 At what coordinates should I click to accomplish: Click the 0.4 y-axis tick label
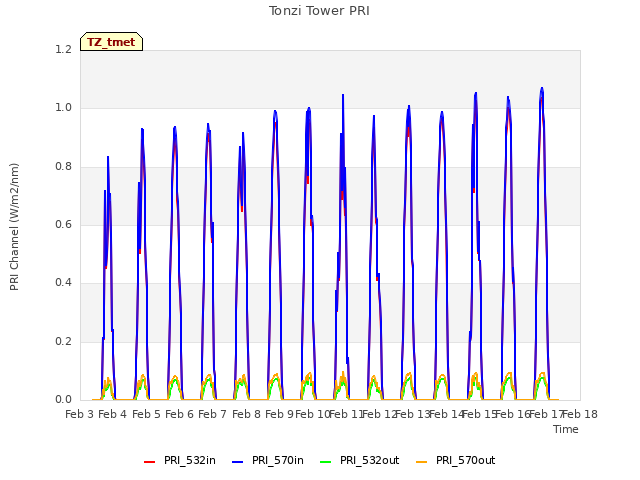coord(63,282)
